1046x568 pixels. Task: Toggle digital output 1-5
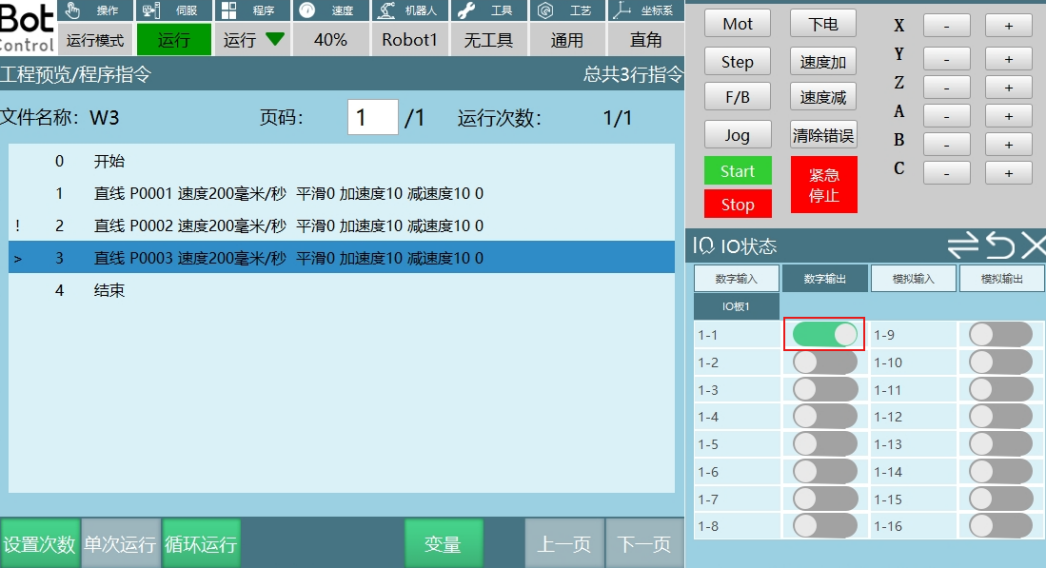pos(825,444)
